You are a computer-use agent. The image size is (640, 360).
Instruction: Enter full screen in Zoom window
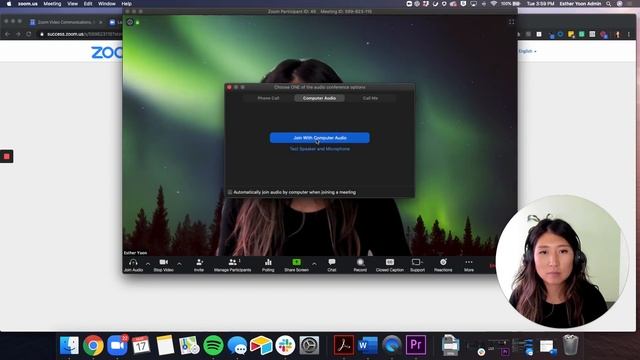[x=511, y=22]
